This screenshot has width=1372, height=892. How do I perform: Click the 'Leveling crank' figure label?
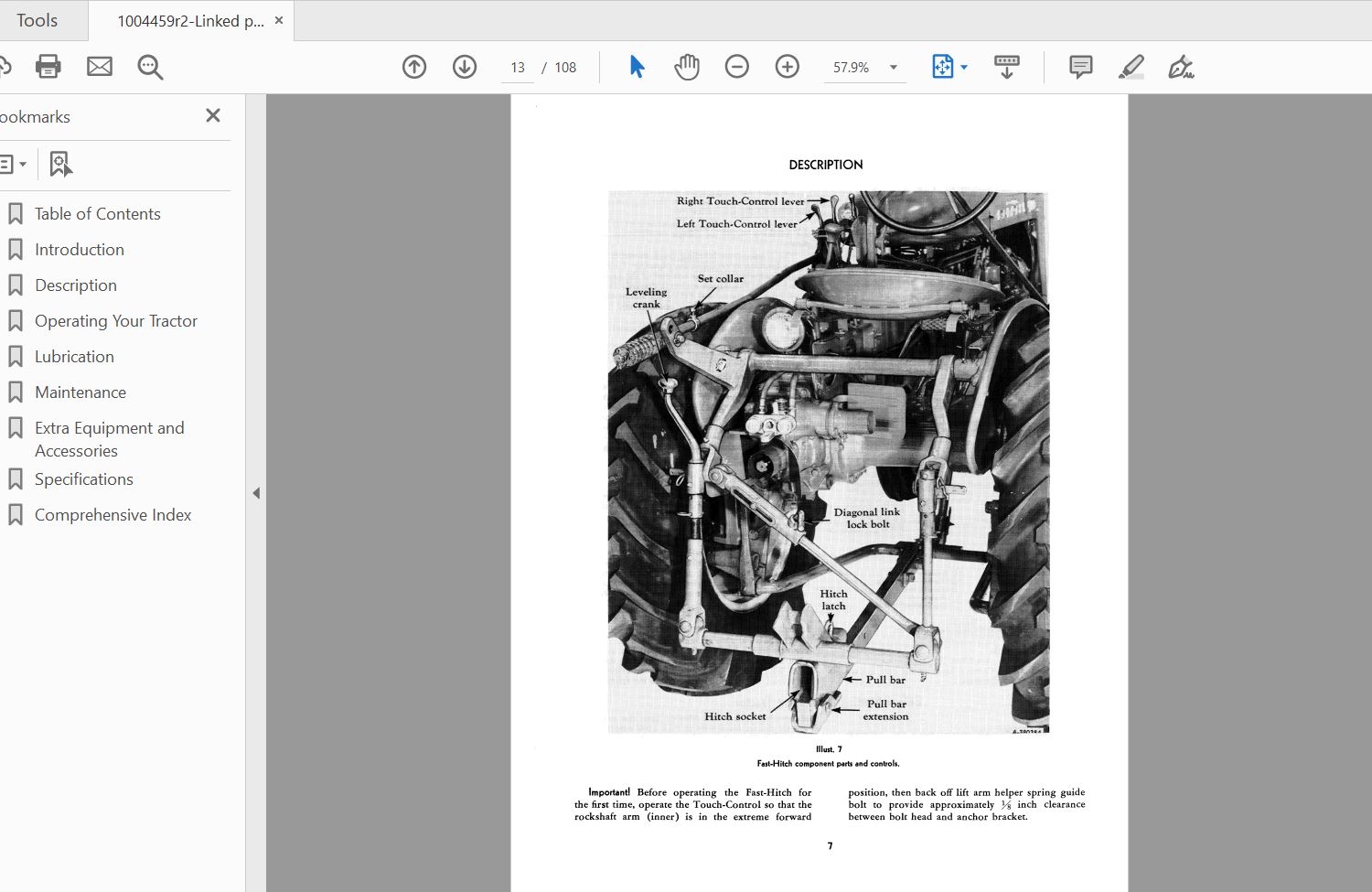pos(647,298)
